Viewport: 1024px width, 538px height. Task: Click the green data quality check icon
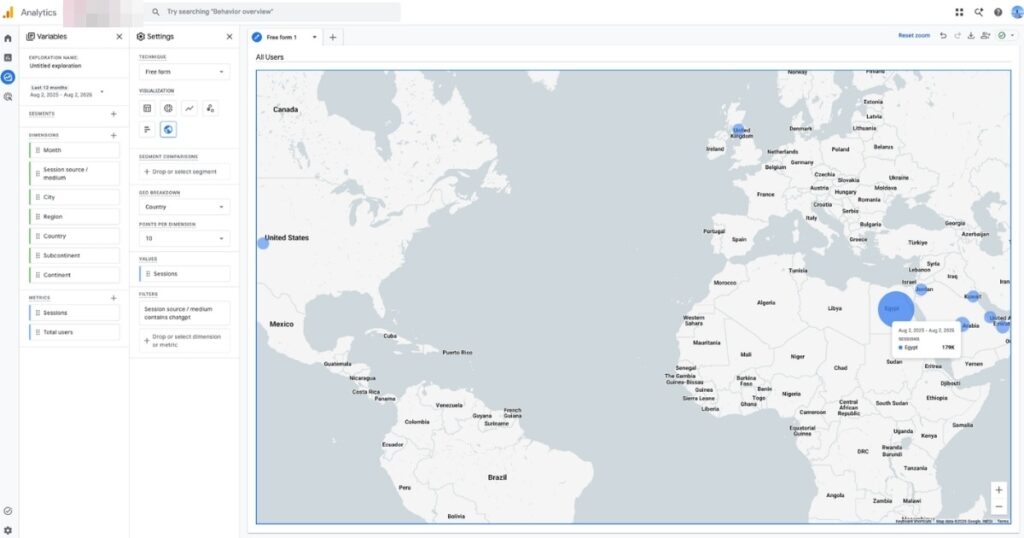point(1001,36)
